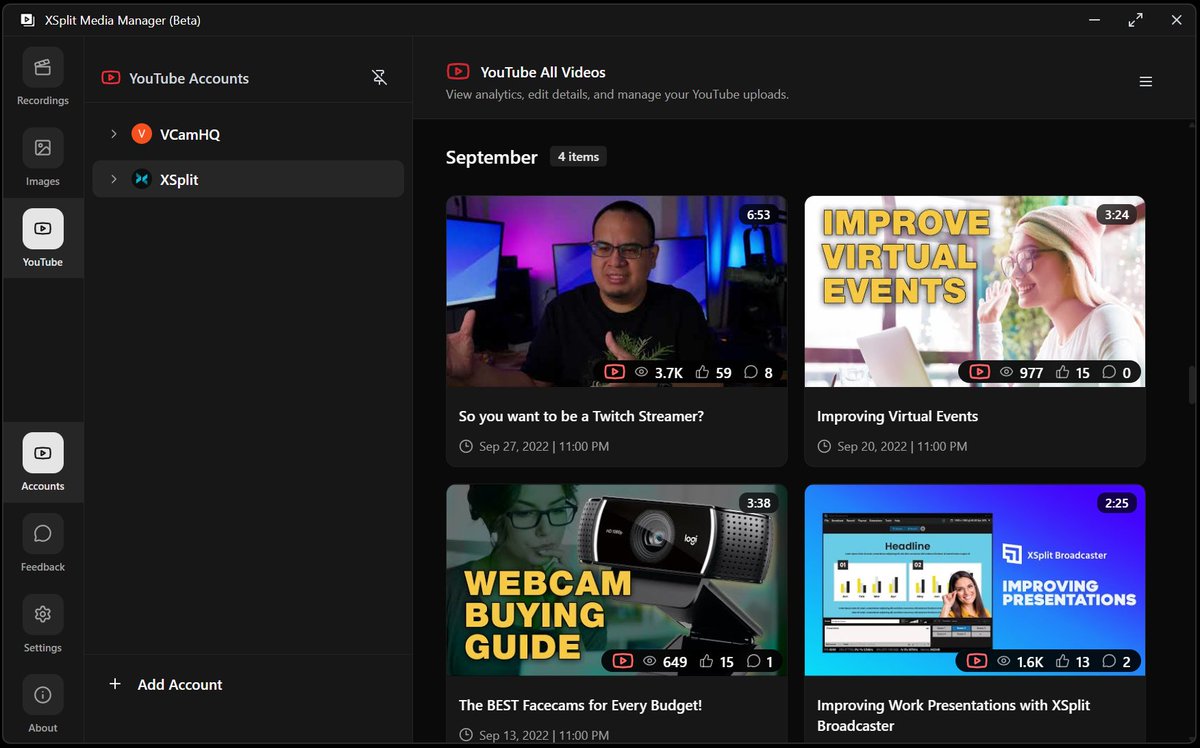The image size is (1200, 748).
Task: Click the Improve Virtual Events thumbnail
Action: click(975, 291)
